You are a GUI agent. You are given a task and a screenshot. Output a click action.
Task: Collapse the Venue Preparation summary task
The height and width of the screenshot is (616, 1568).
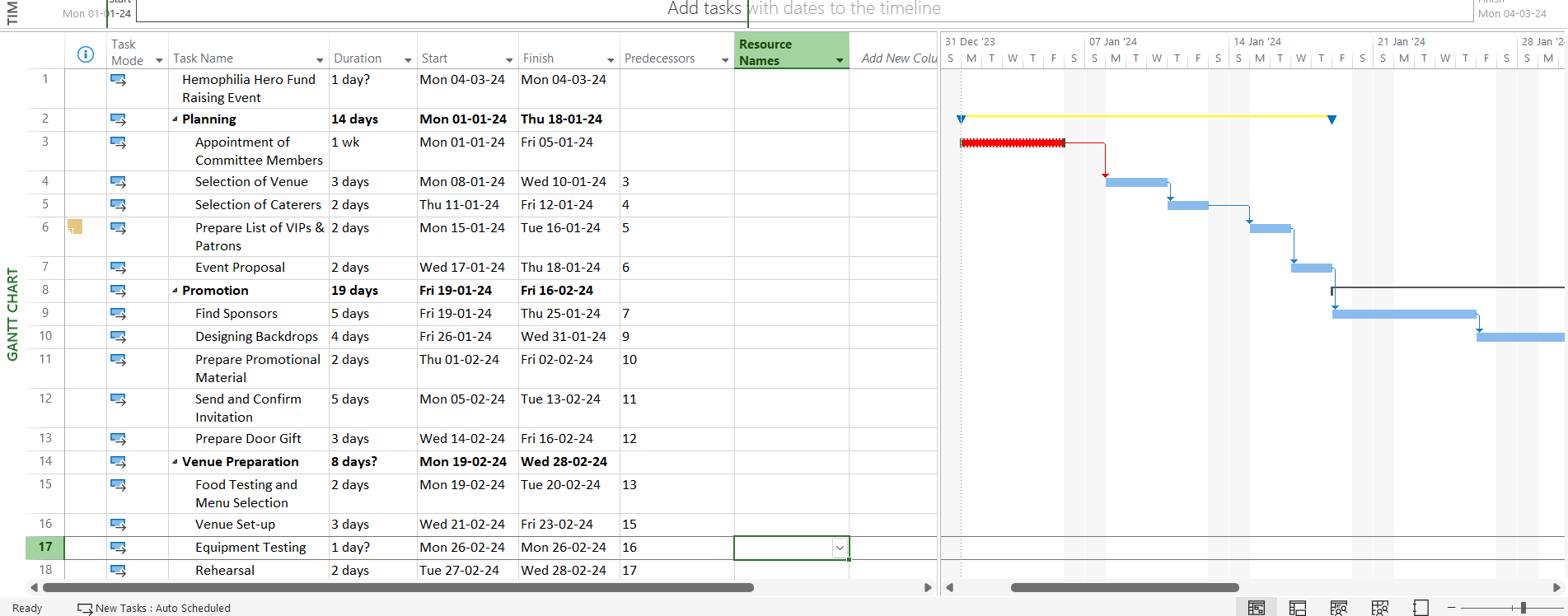(175, 462)
